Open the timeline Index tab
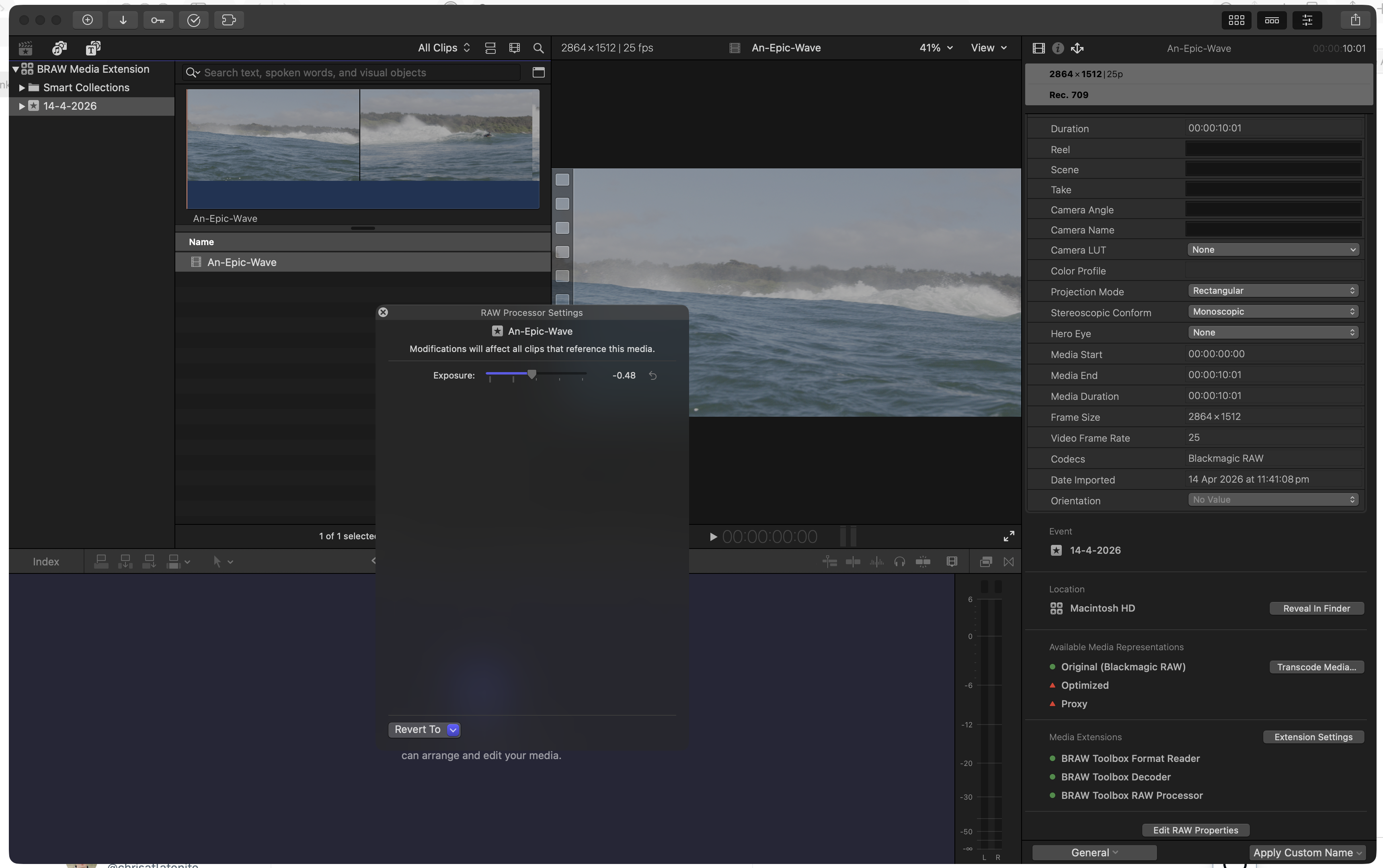Screen dimensions: 1383x868 coord(46,561)
